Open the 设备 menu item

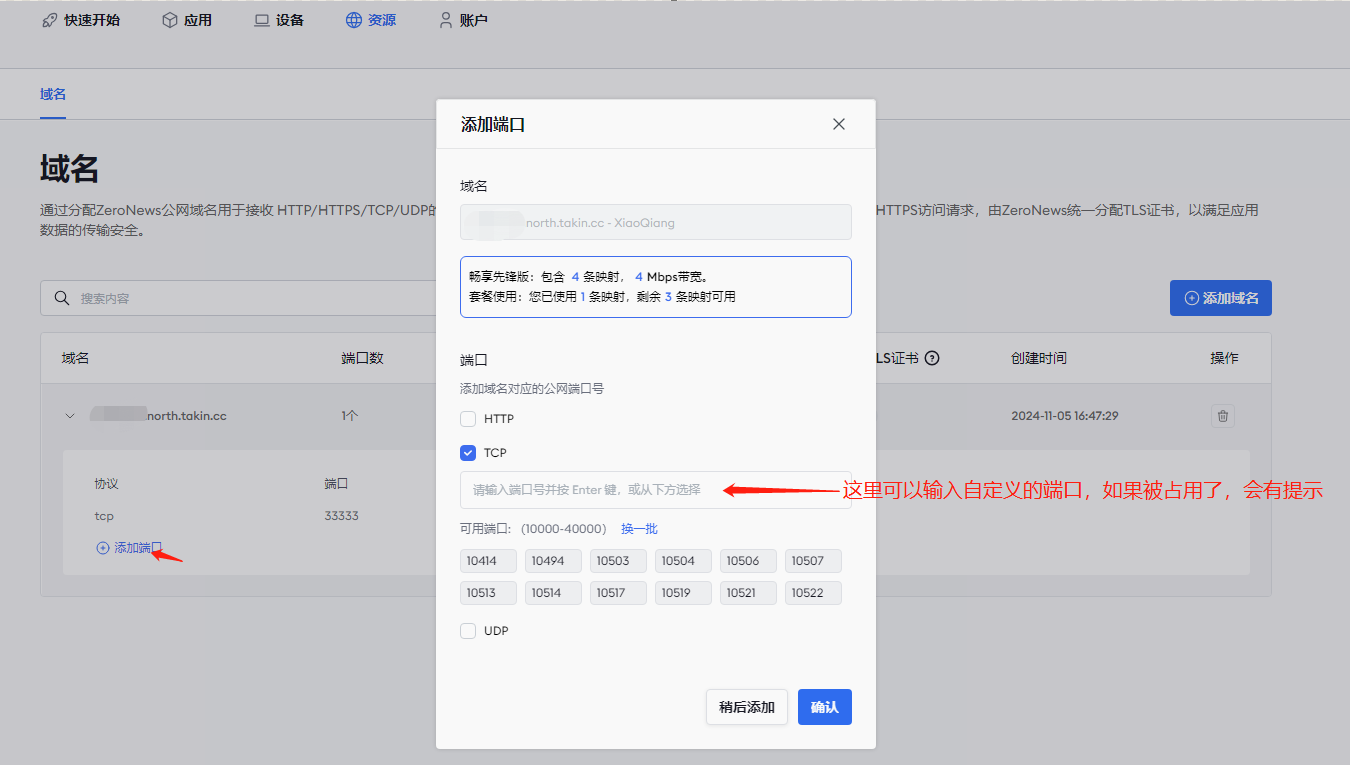(x=279, y=20)
